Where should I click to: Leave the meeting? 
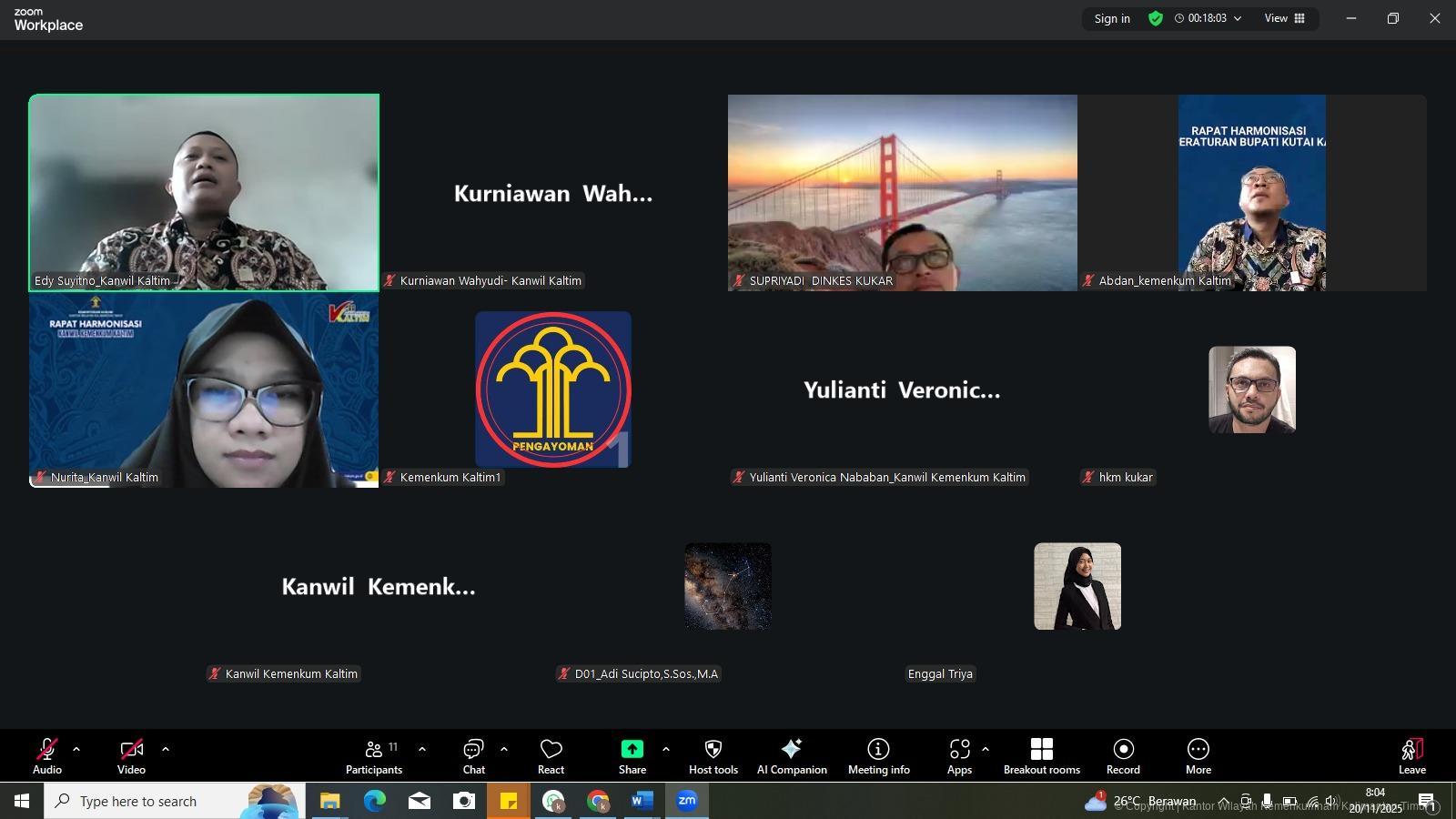tap(1411, 755)
